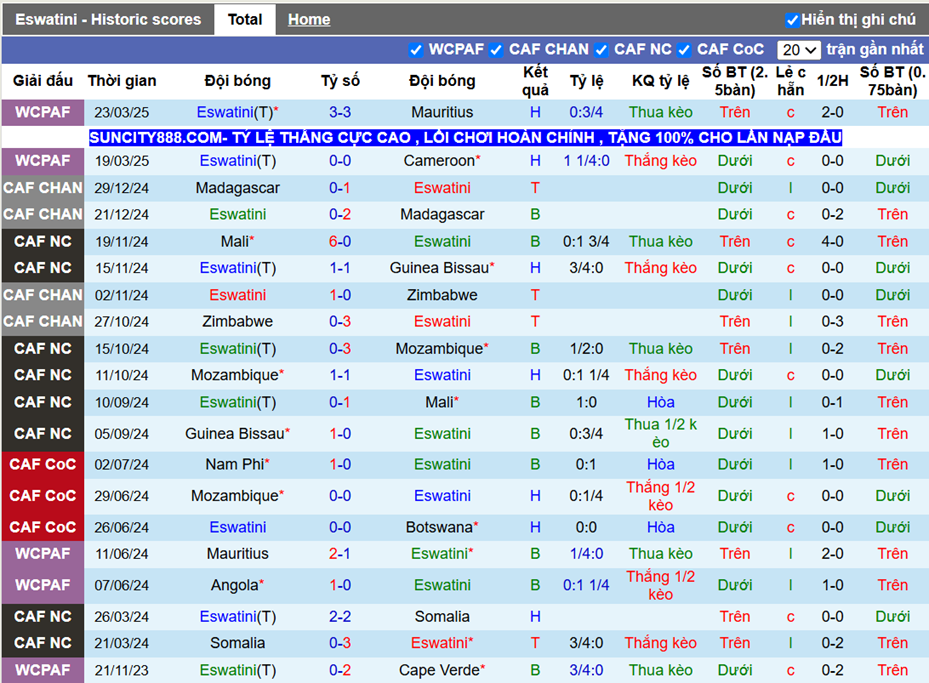
Task: Click the SUNCITY888.COM advertisement banner
Action: coord(465,137)
